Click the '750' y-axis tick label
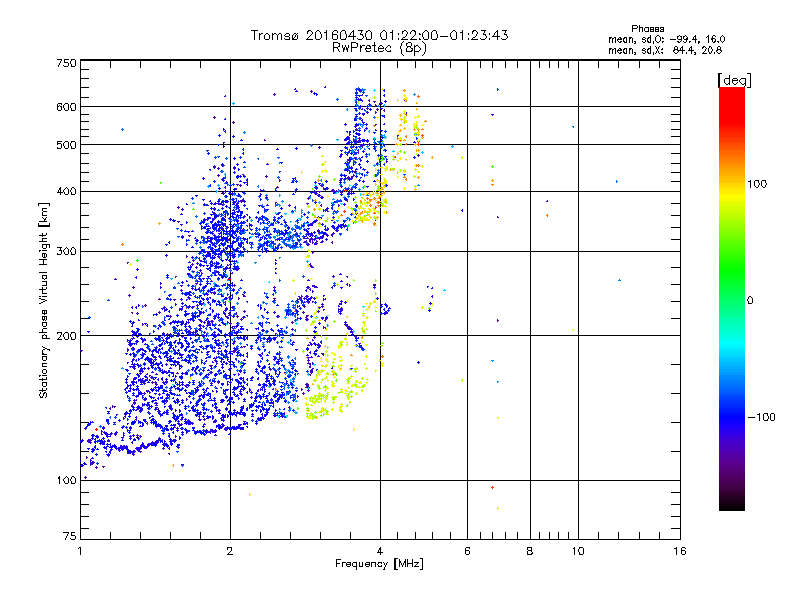Screen dimensions: 800x600 pos(66,63)
